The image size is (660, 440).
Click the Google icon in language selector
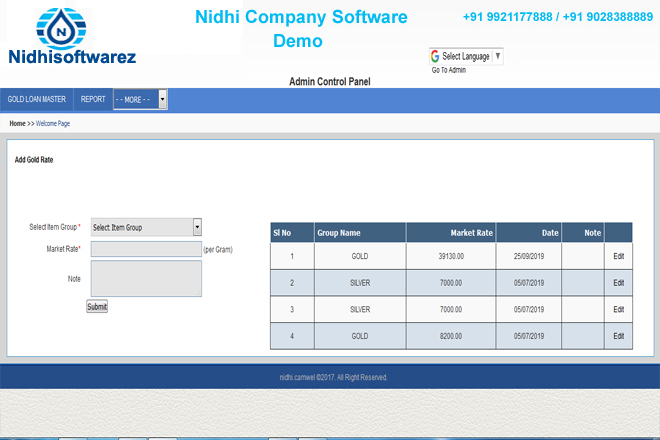point(435,56)
